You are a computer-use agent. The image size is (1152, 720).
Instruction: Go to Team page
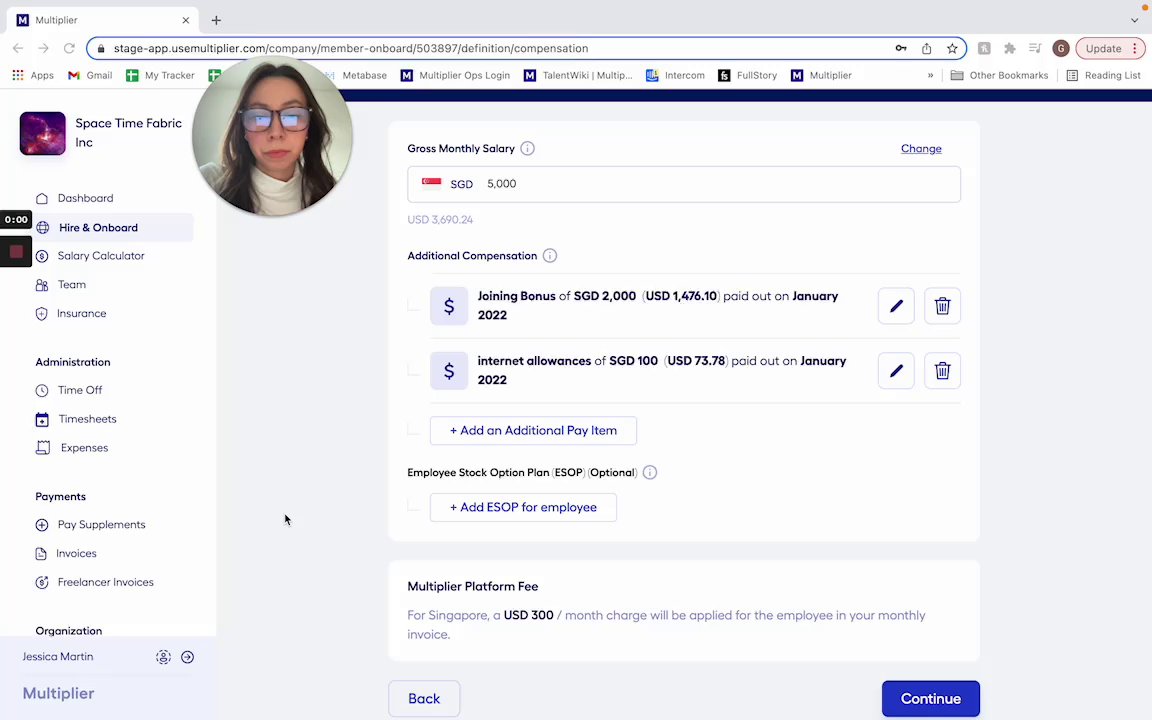71,284
